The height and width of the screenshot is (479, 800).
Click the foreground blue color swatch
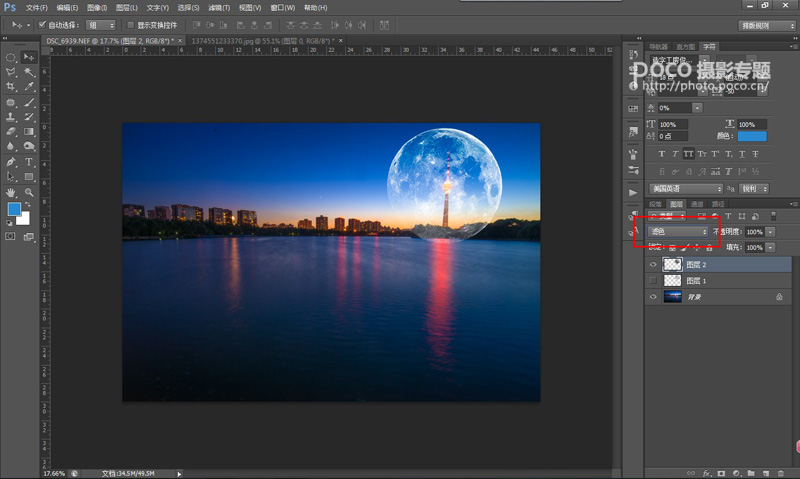point(13,208)
